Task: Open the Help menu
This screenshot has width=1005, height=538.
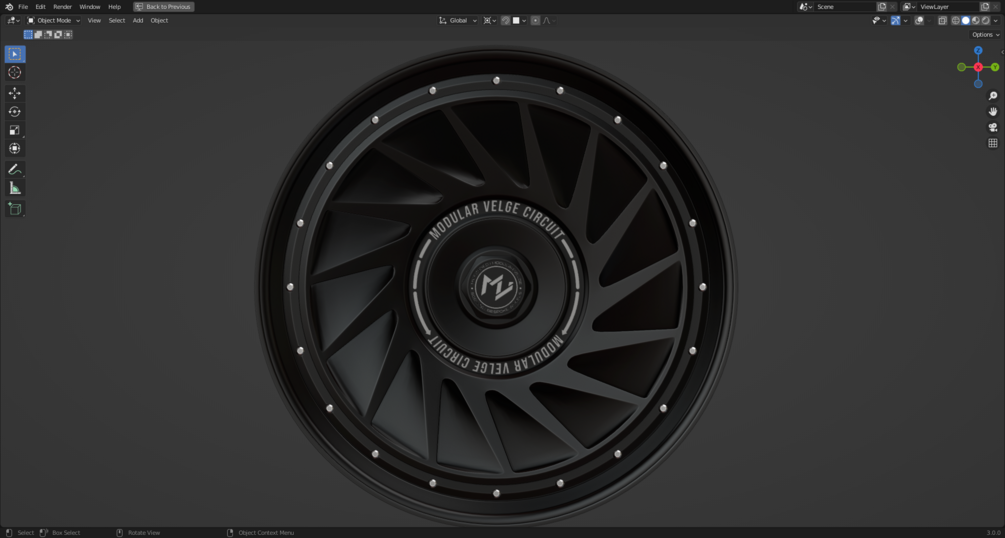Action: coord(114,6)
